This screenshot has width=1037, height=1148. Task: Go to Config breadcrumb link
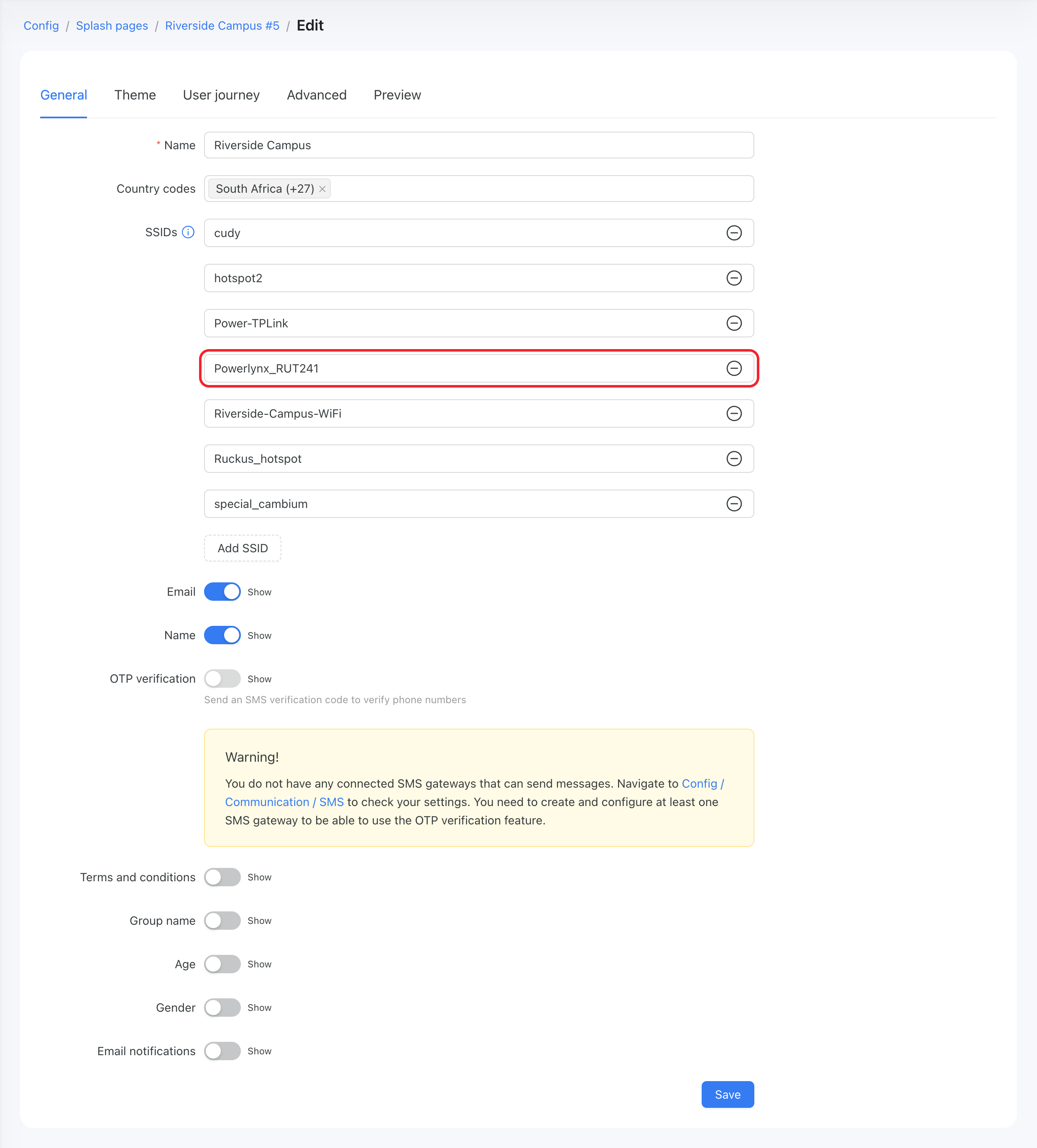(x=41, y=26)
